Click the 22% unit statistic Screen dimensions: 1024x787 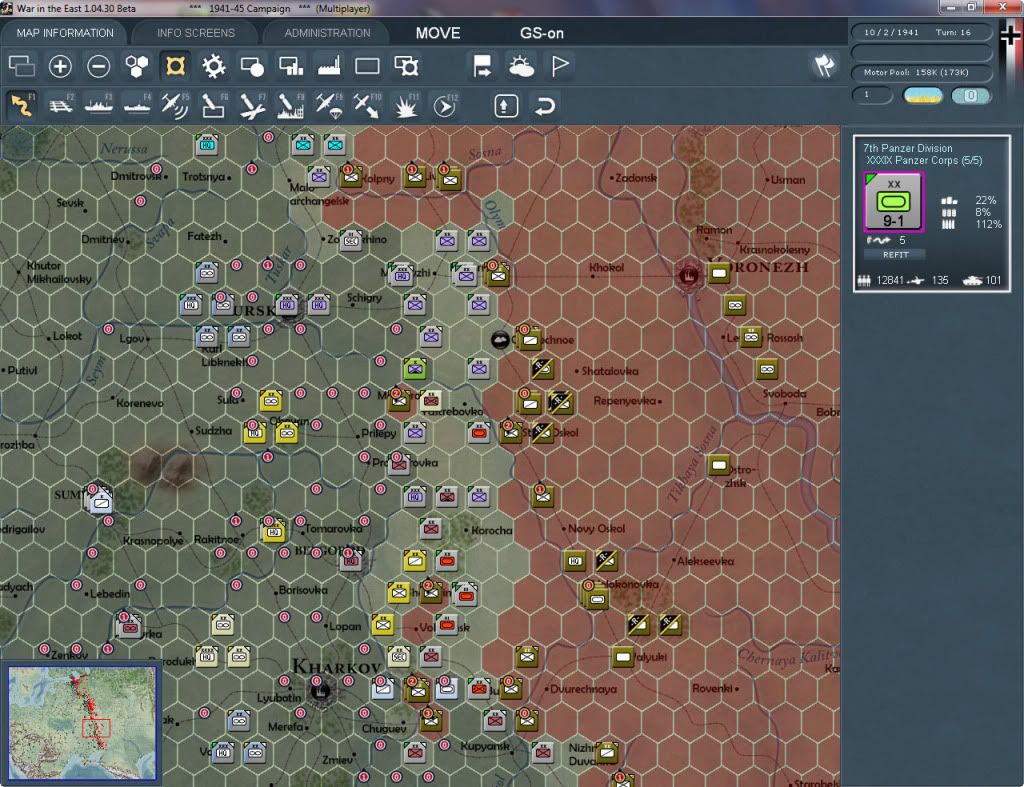pos(985,200)
